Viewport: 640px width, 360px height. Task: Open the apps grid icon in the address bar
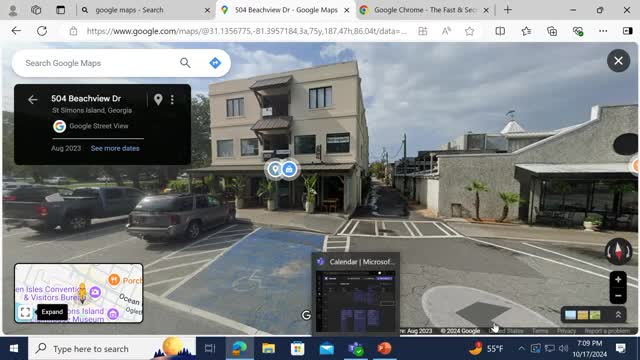pos(423,31)
